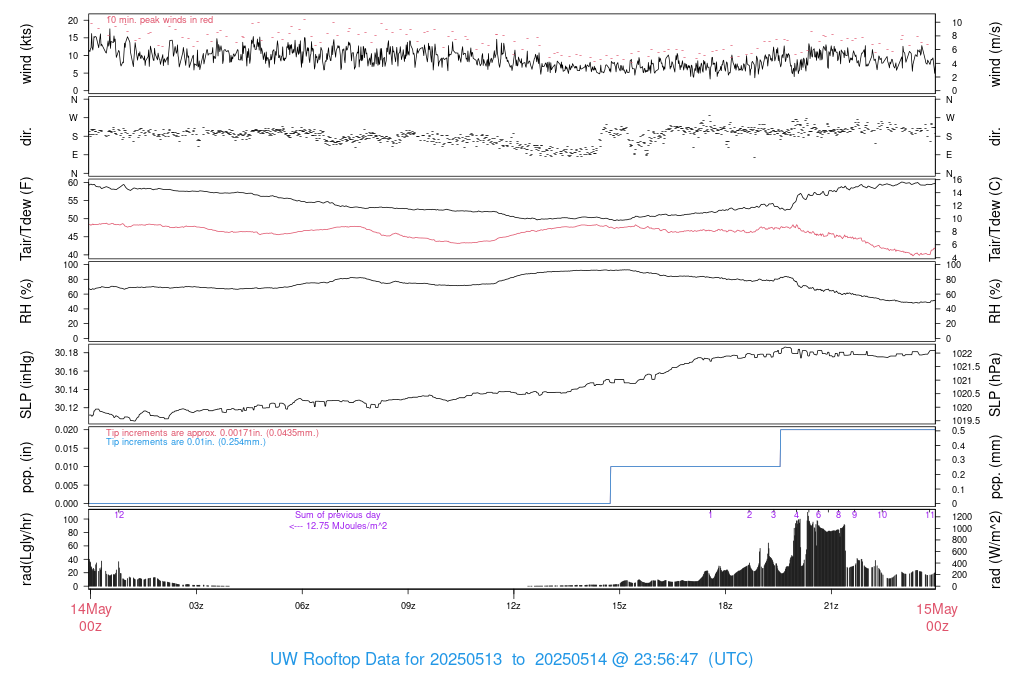Click the '15May 00z' end date label
Viewport: 1024px width, 700px height.
click(937, 617)
